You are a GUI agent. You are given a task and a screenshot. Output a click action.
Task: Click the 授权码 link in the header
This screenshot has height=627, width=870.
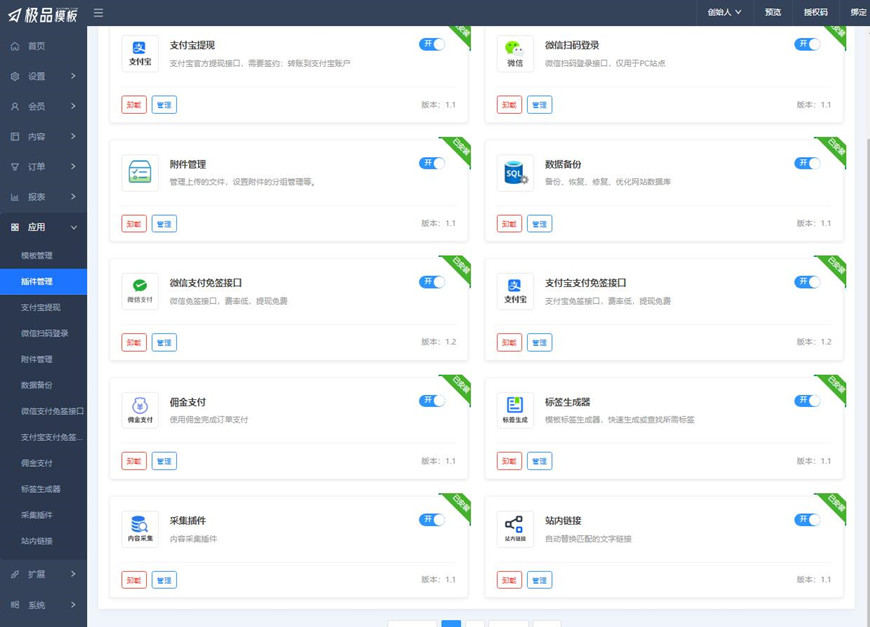pyautogui.click(x=816, y=12)
